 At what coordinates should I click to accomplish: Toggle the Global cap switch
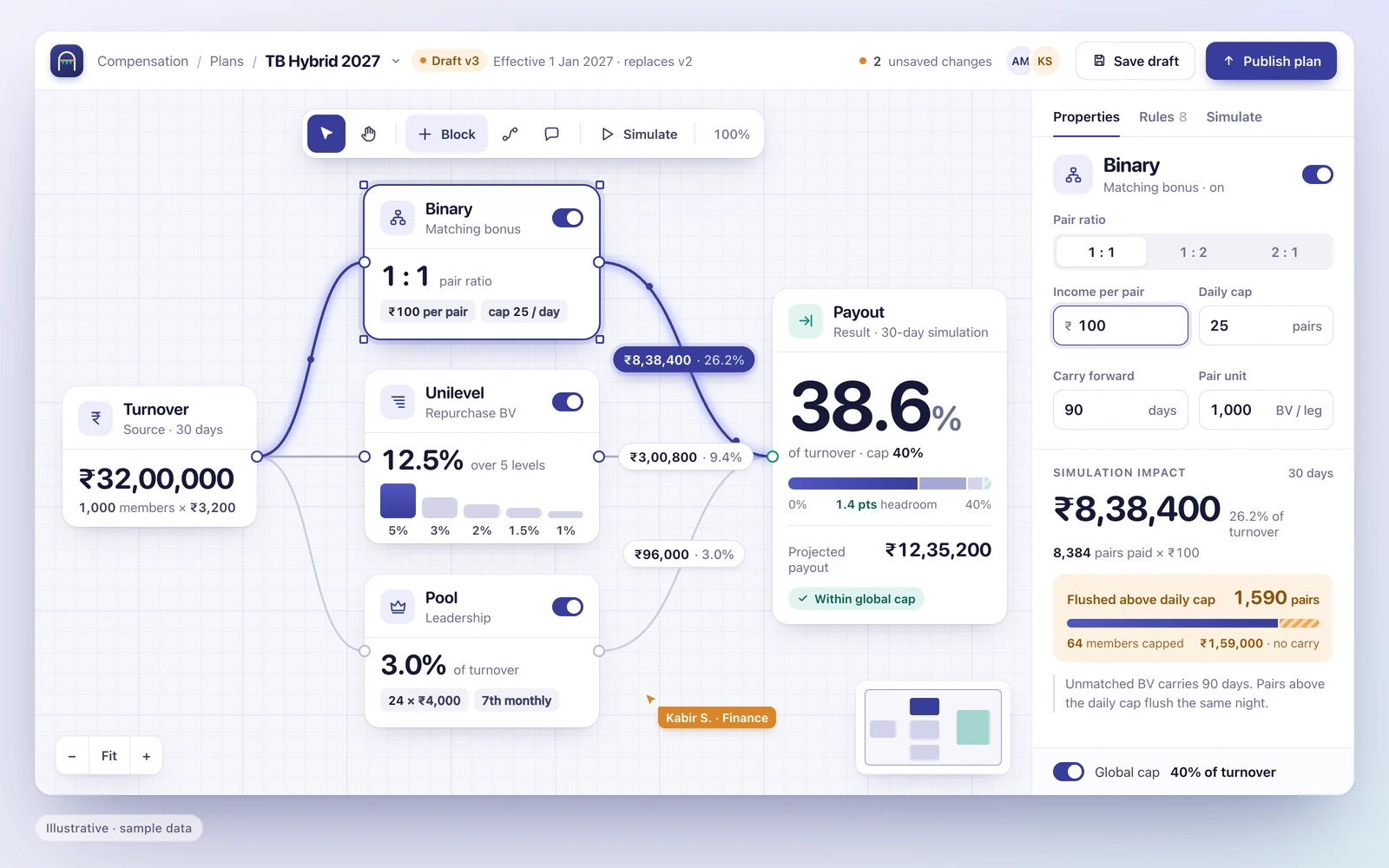pyautogui.click(x=1069, y=772)
